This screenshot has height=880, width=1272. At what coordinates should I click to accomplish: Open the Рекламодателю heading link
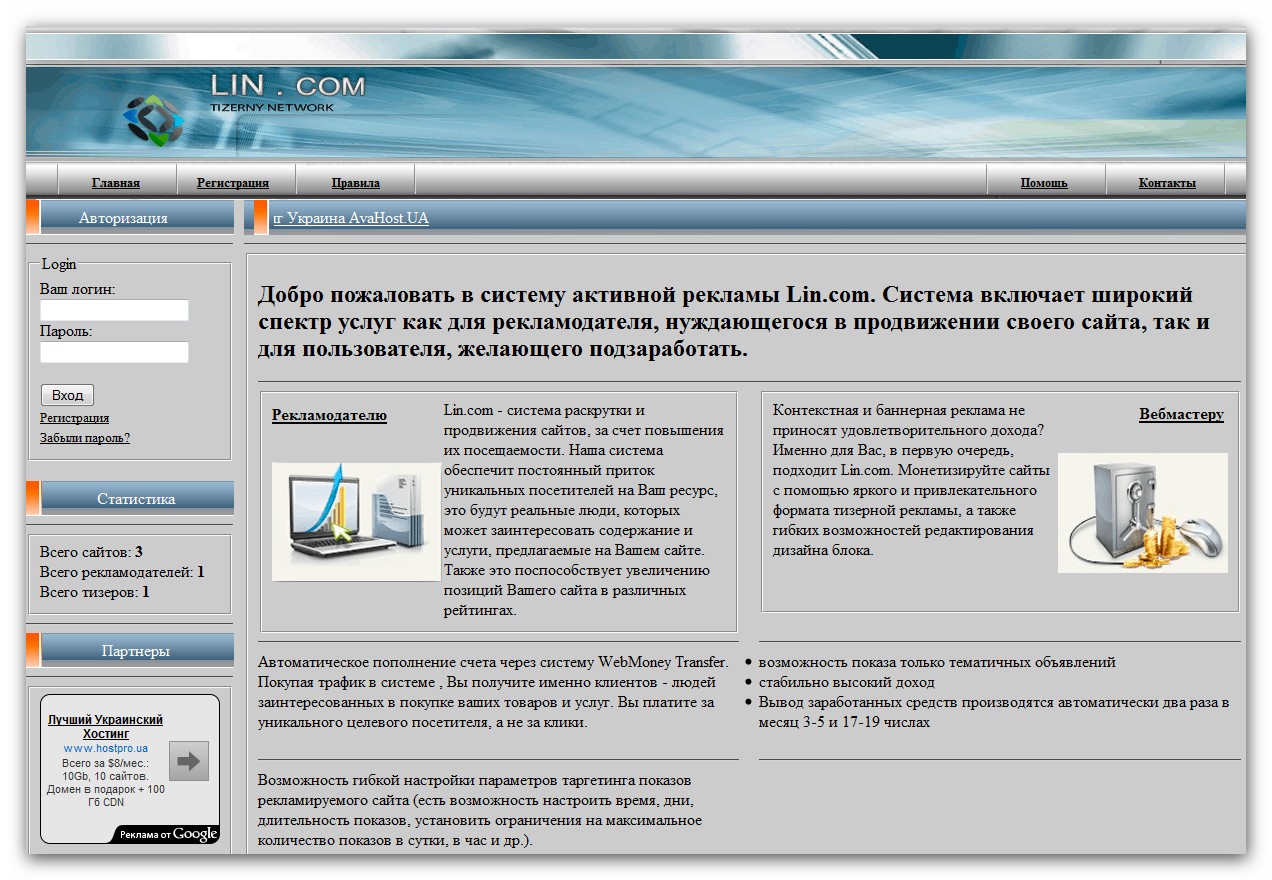(329, 415)
